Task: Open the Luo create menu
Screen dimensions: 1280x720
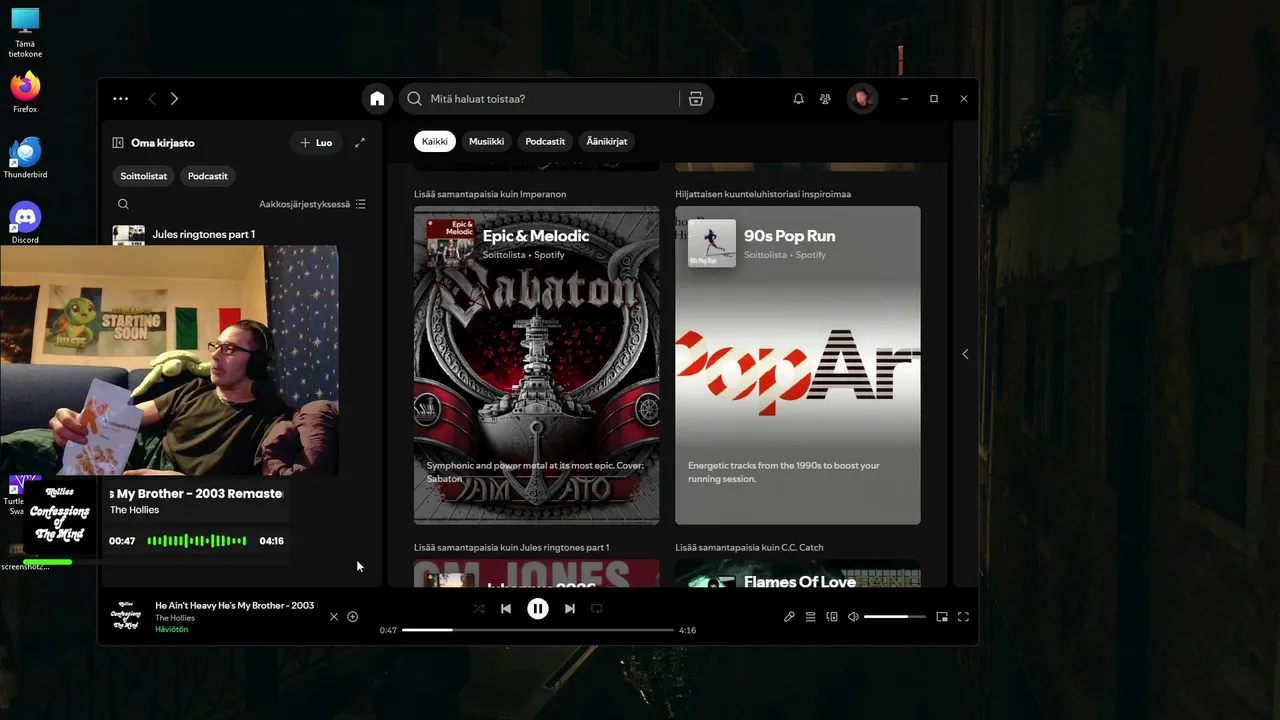Action: click(316, 143)
